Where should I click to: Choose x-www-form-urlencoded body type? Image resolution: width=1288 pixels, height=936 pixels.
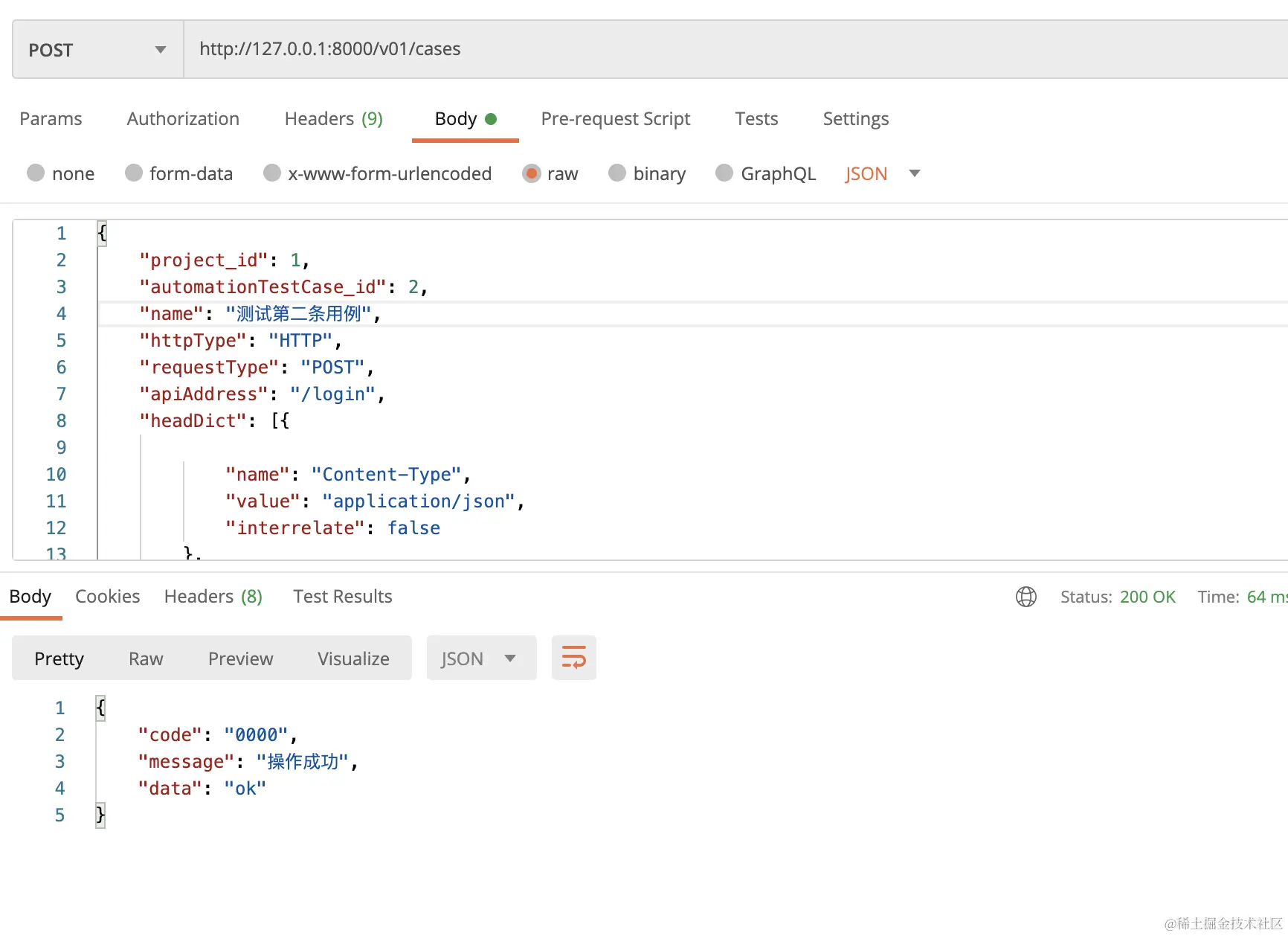point(272,173)
